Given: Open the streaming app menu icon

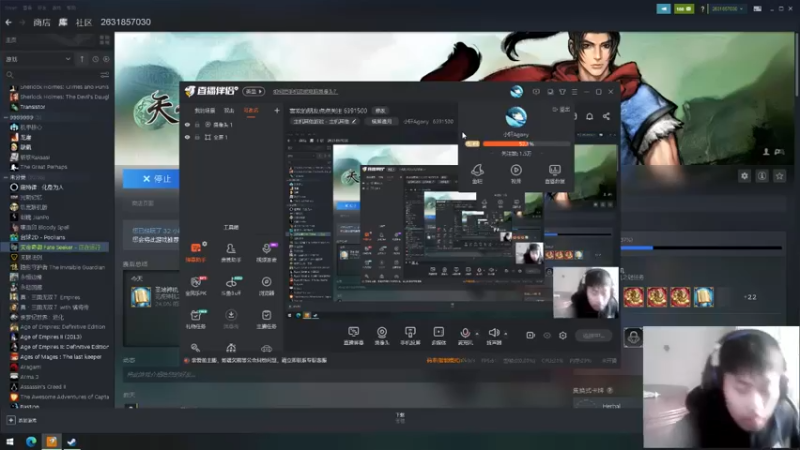Looking at the screenshot, I should click(x=574, y=92).
